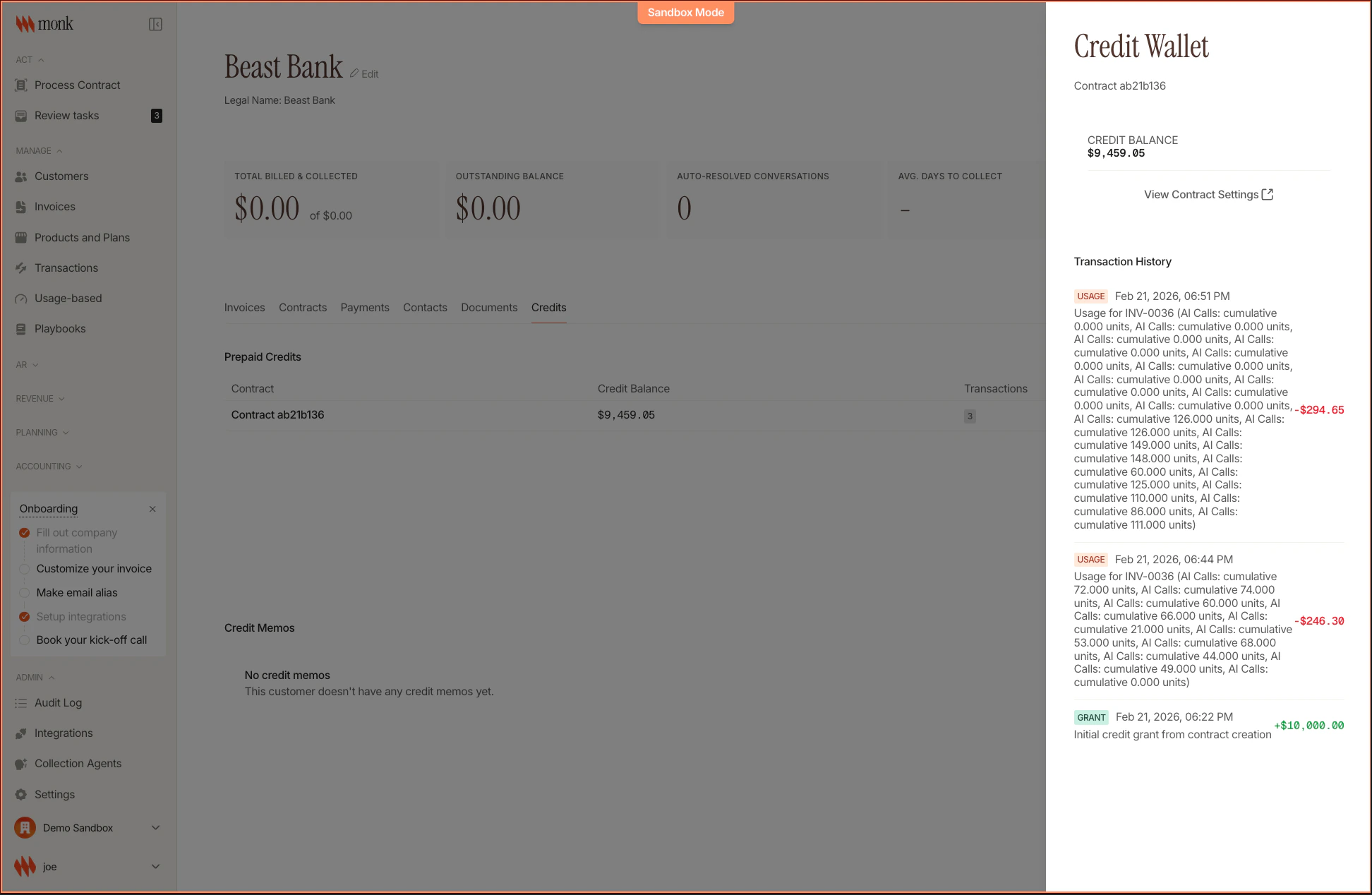Screen dimensions: 1372x895
Task: Click the external link icon beside View Contract Settings
Action: pos(1268,194)
